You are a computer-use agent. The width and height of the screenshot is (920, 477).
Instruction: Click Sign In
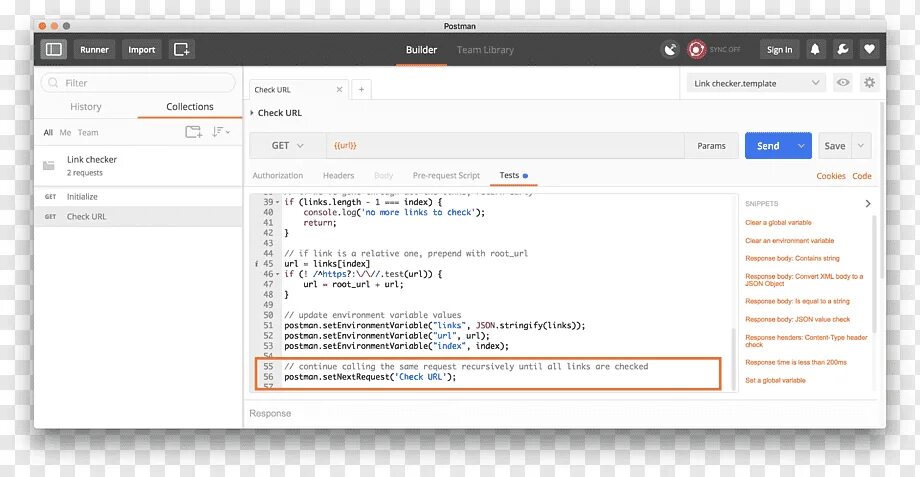click(x=779, y=49)
